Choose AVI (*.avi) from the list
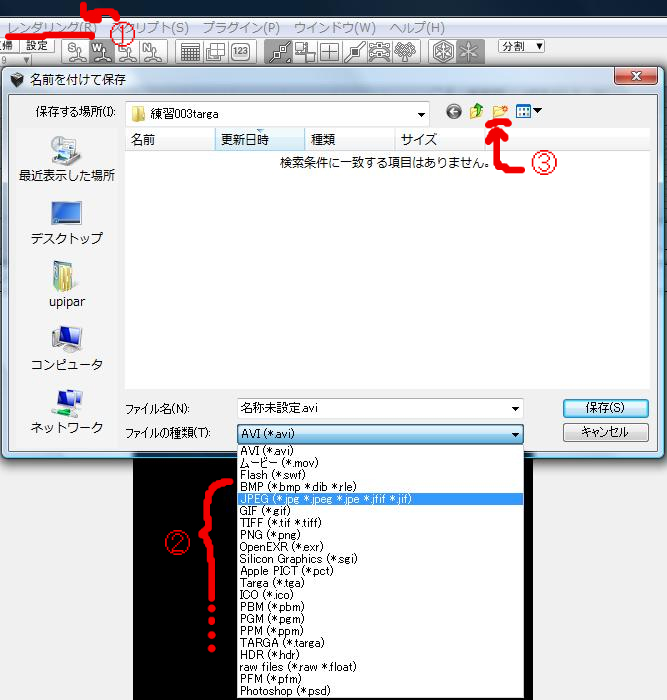Image resolution: width=667 pixels, height=700 pixels. coord(380,451)
